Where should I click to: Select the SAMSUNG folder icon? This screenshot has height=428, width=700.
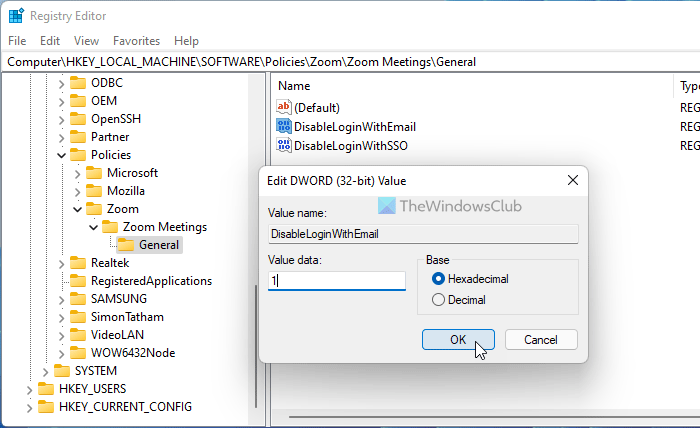click(78, 299)
